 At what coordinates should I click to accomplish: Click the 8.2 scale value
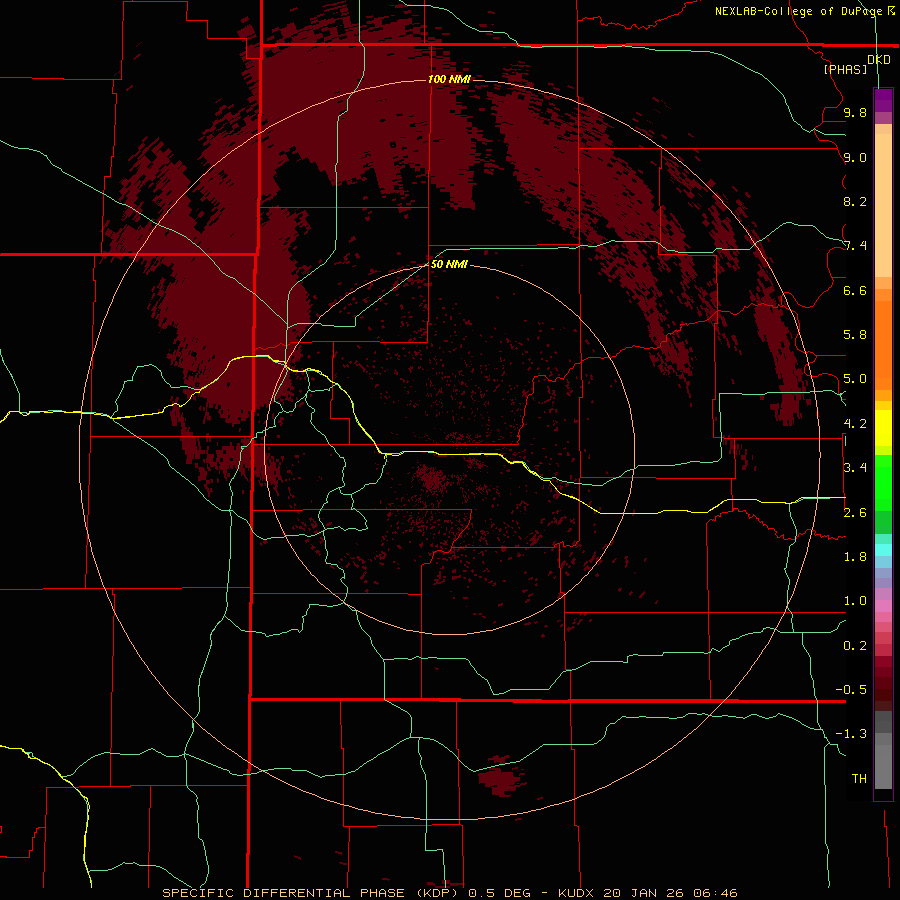click(855, 201)
